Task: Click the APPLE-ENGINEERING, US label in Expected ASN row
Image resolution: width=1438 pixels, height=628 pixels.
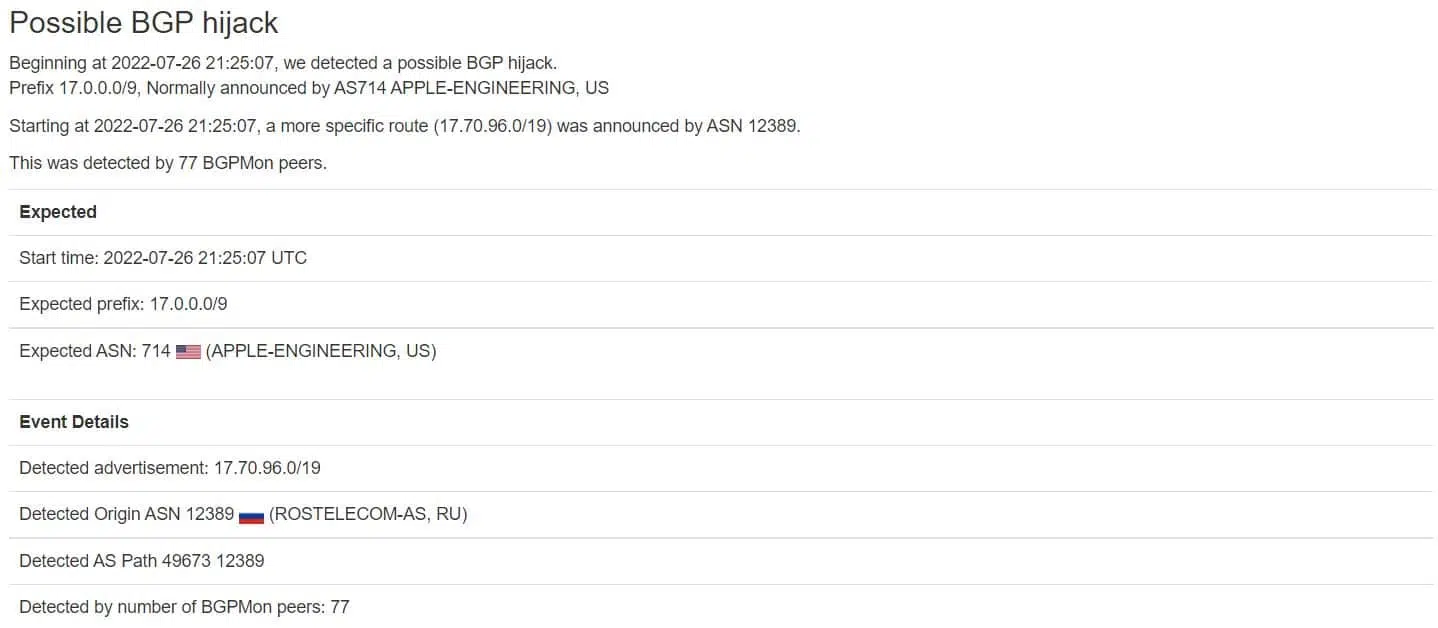Action: pyautogui.click(x=321, y=351)
